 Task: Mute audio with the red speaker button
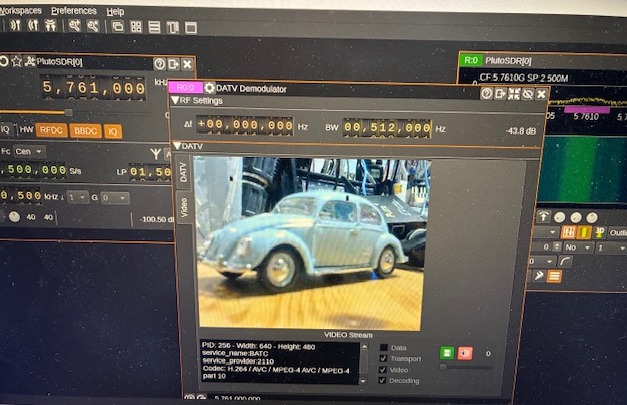pyautogui.click(x=464, y=353)
